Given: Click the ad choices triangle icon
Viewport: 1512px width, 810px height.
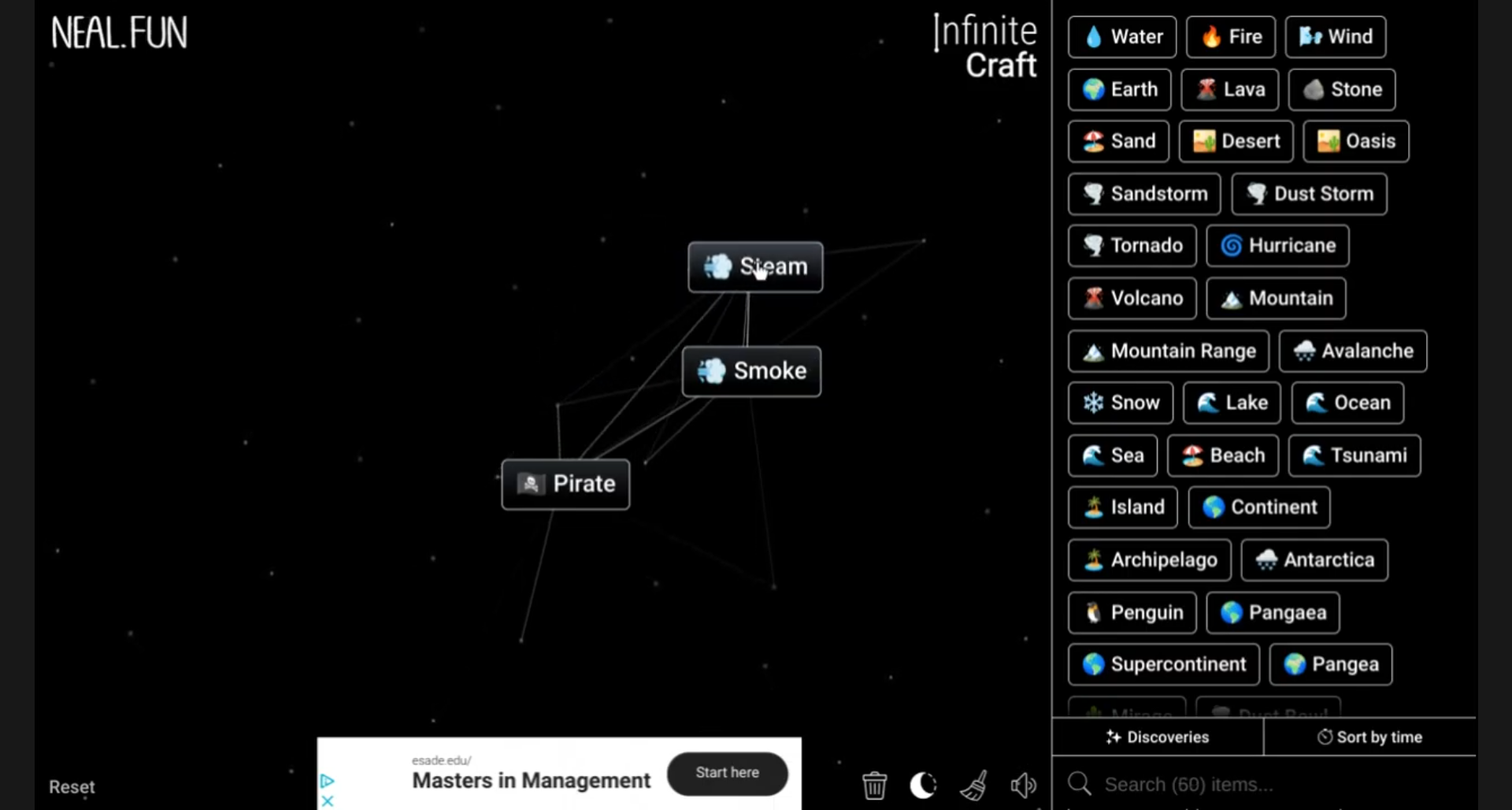Looking at the screenshot, I should point(328,781).
